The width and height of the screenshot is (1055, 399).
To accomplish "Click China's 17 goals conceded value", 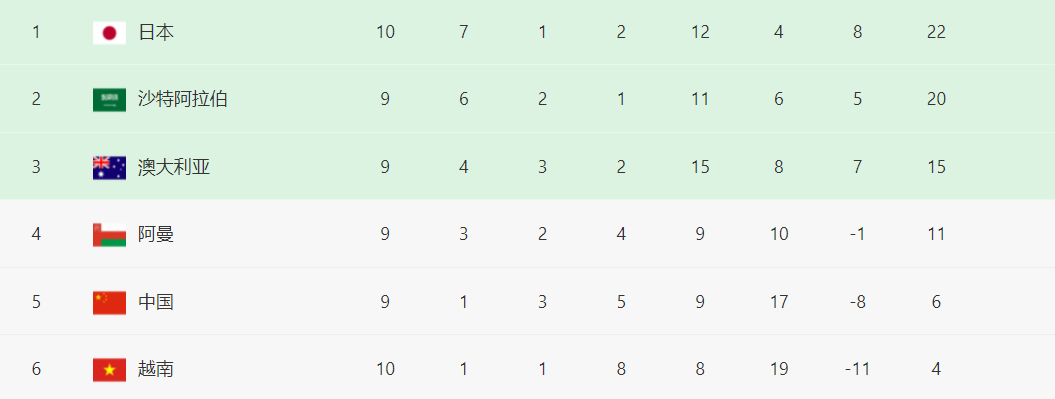I will click(778, 301).
